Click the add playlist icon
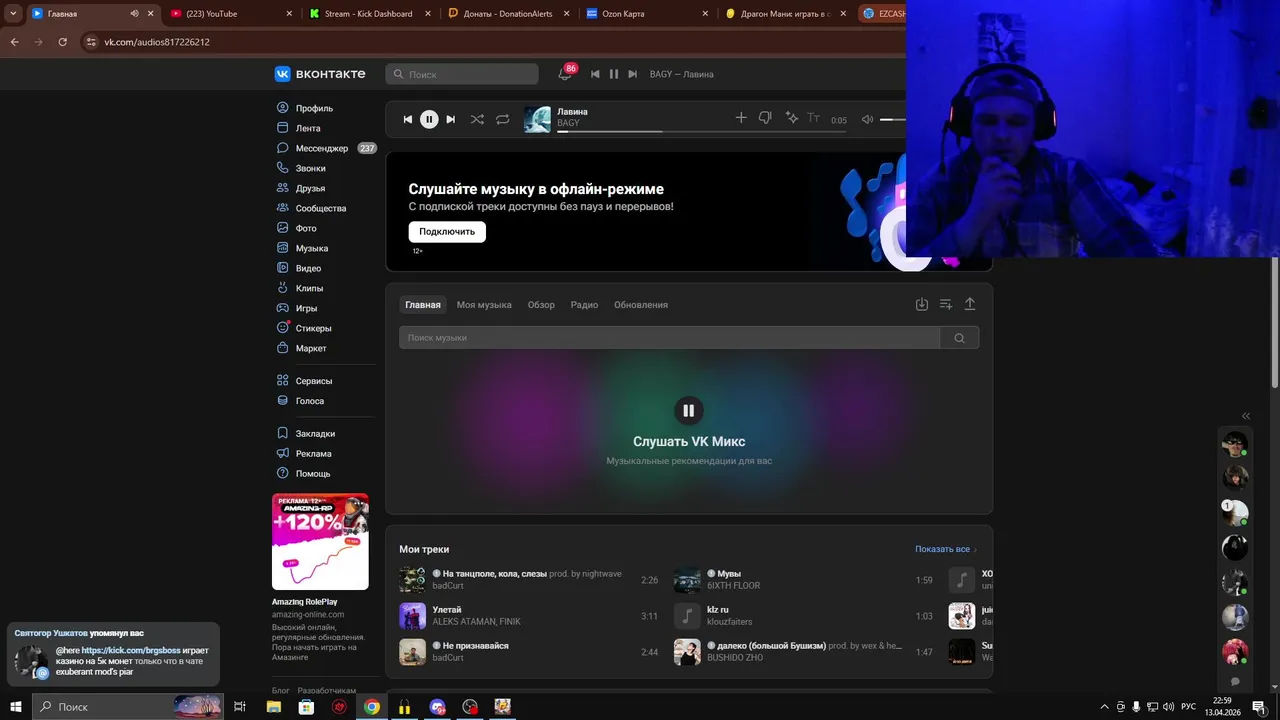The height and width of the screenshot is (720, 1280). [x=946, y=304]
